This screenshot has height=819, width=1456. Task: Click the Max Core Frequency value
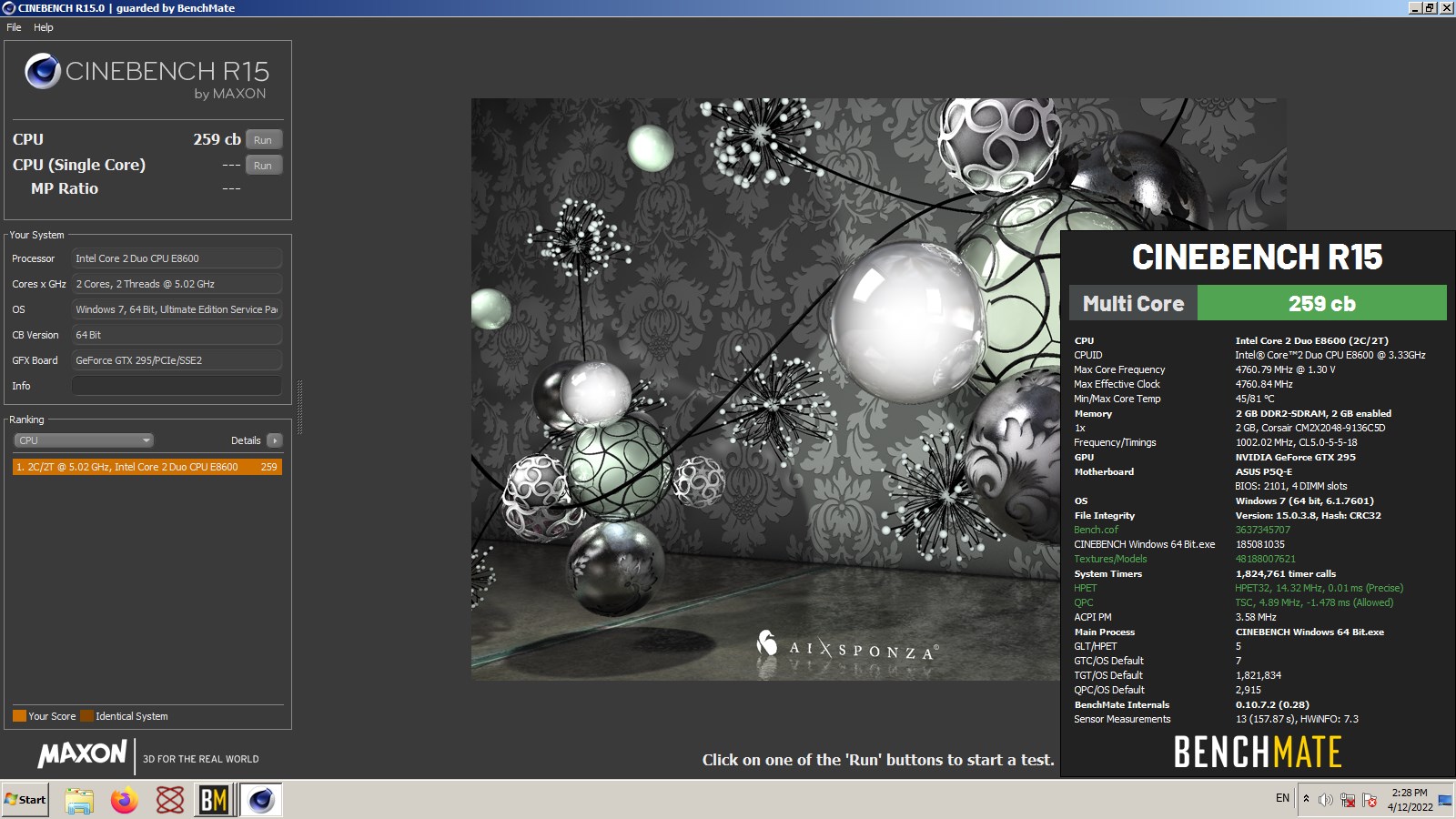(1285, 369)
